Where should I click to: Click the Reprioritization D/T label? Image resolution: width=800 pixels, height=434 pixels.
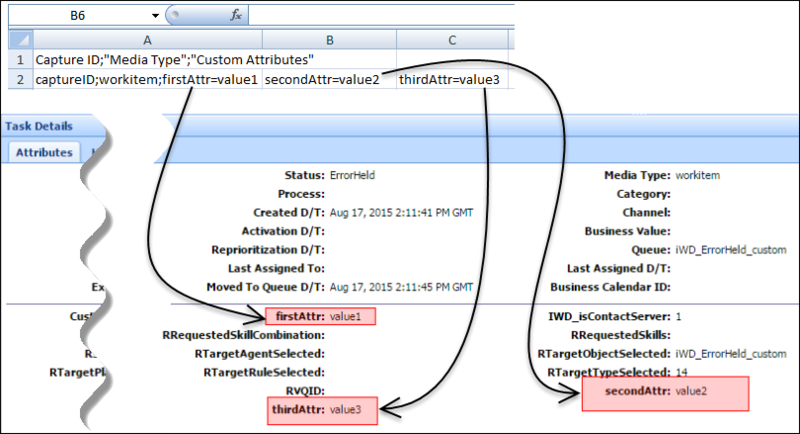(268, 250)
